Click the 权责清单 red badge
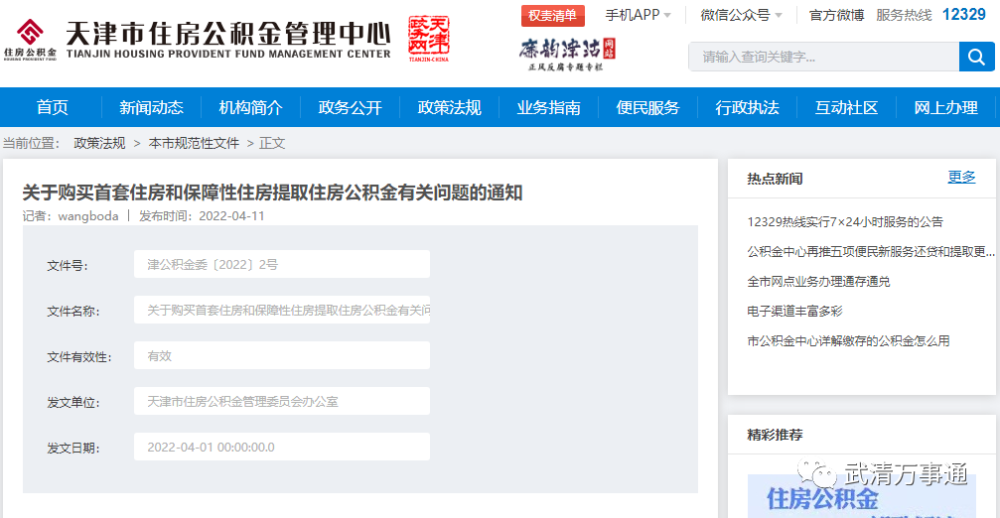The width and height of the screenshot is (1000, 518). click(x=553, y=15)
